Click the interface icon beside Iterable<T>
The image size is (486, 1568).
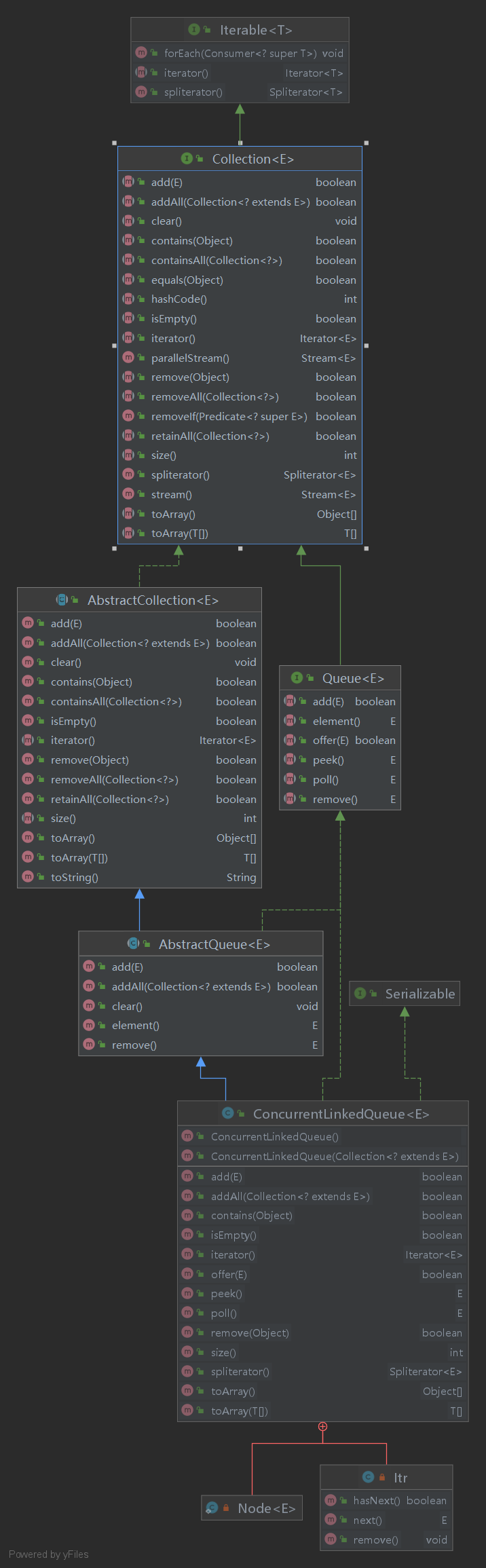pyautogui.click(x=193, y=30)
